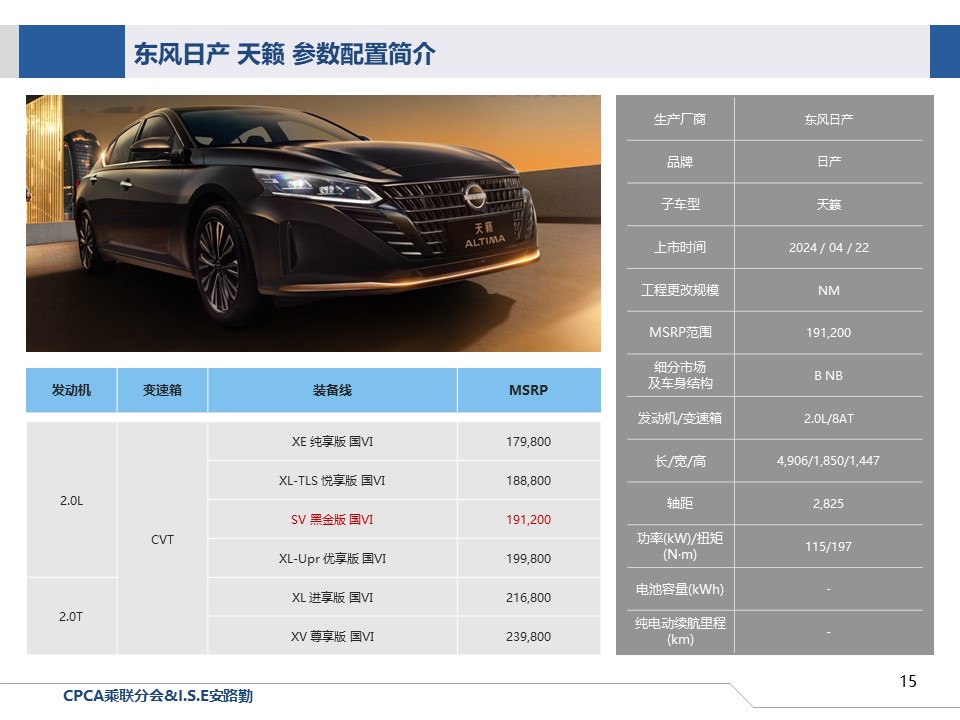Viewport: 960px width, 720px height.
Task: Click the 179,800 price cell
Action: pyautogui.click(x=529, y=441)
